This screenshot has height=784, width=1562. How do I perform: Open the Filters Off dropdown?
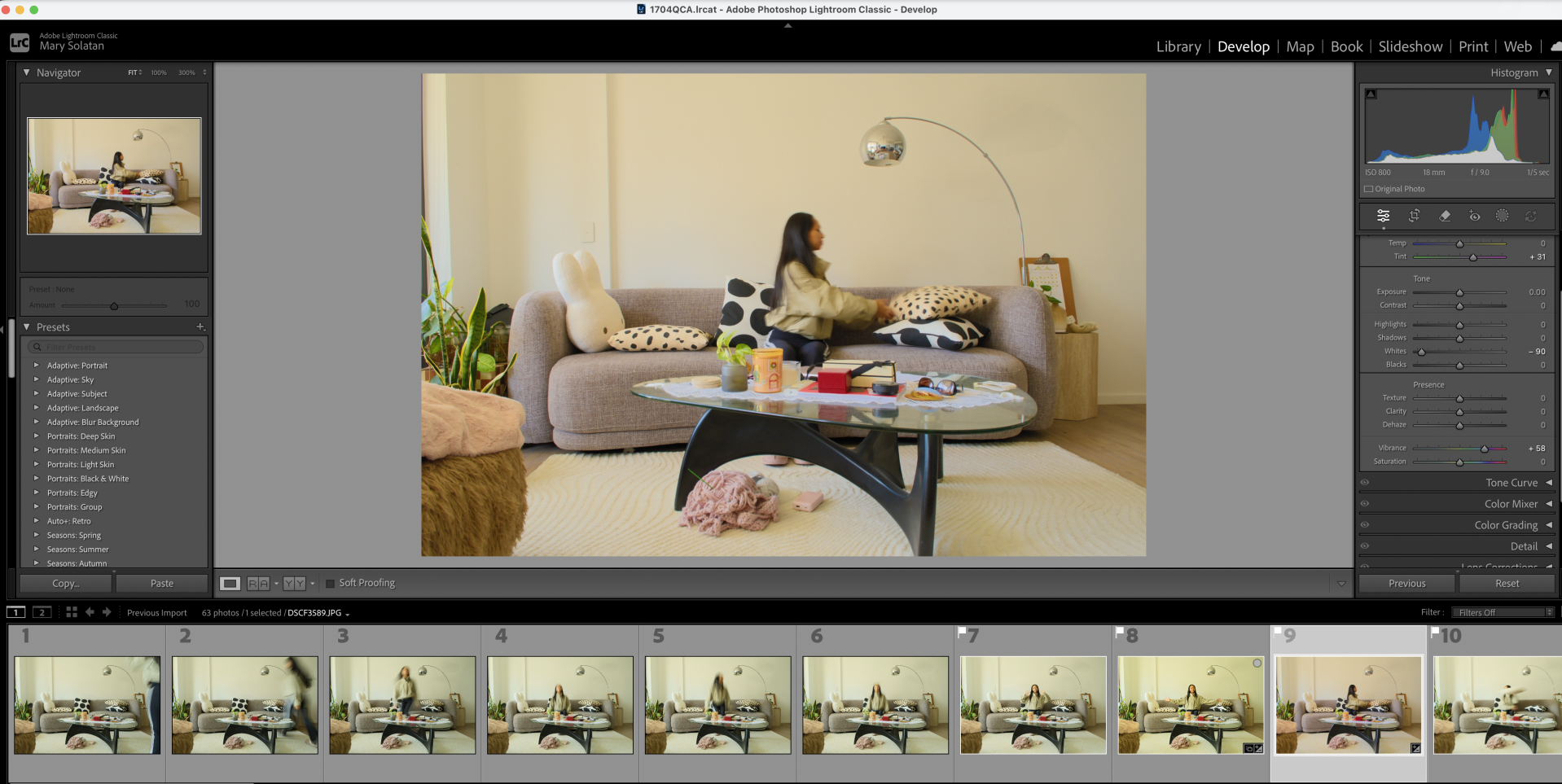(1503, 612)
